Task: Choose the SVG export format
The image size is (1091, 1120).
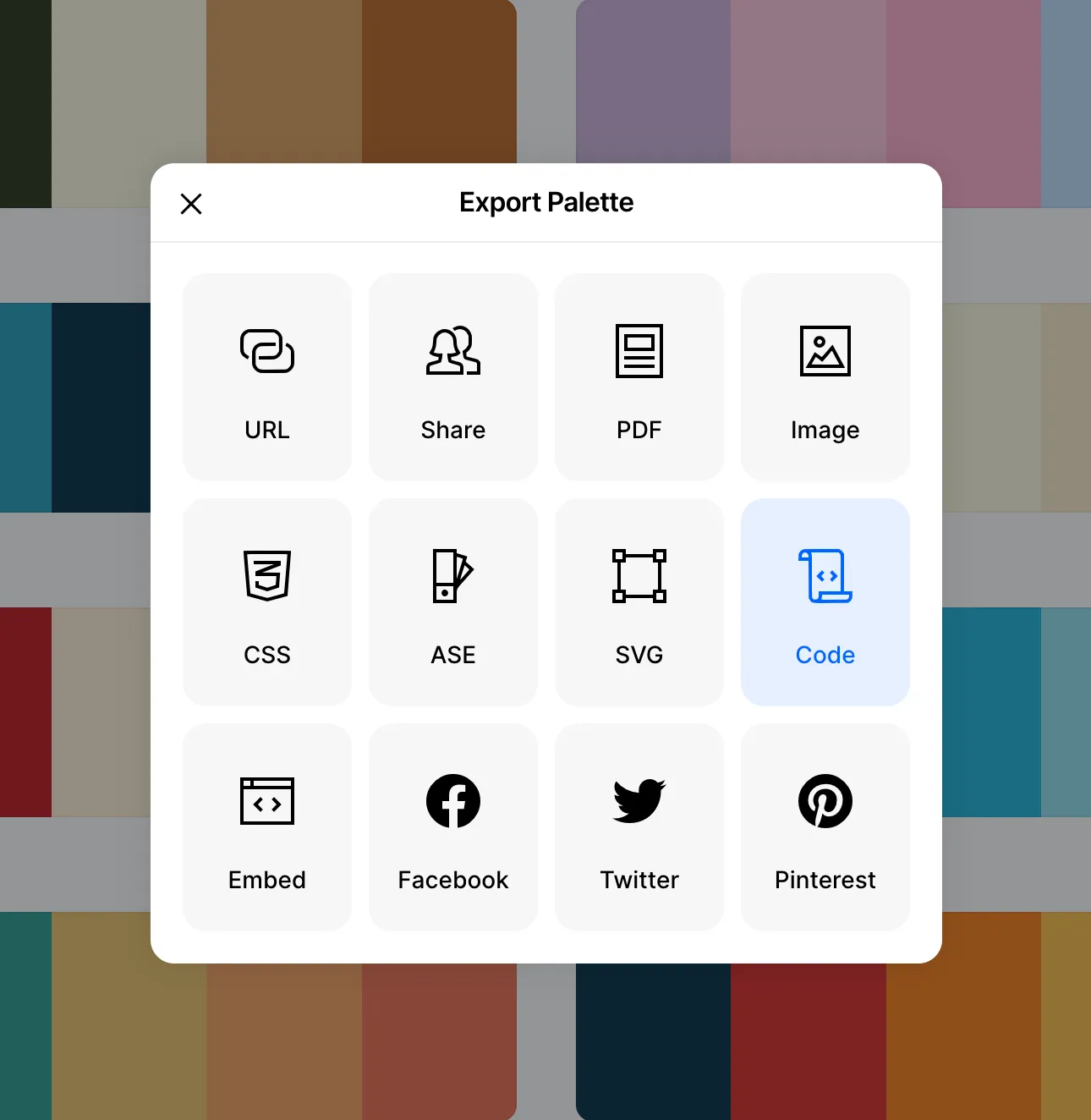Action: point(639,601)
